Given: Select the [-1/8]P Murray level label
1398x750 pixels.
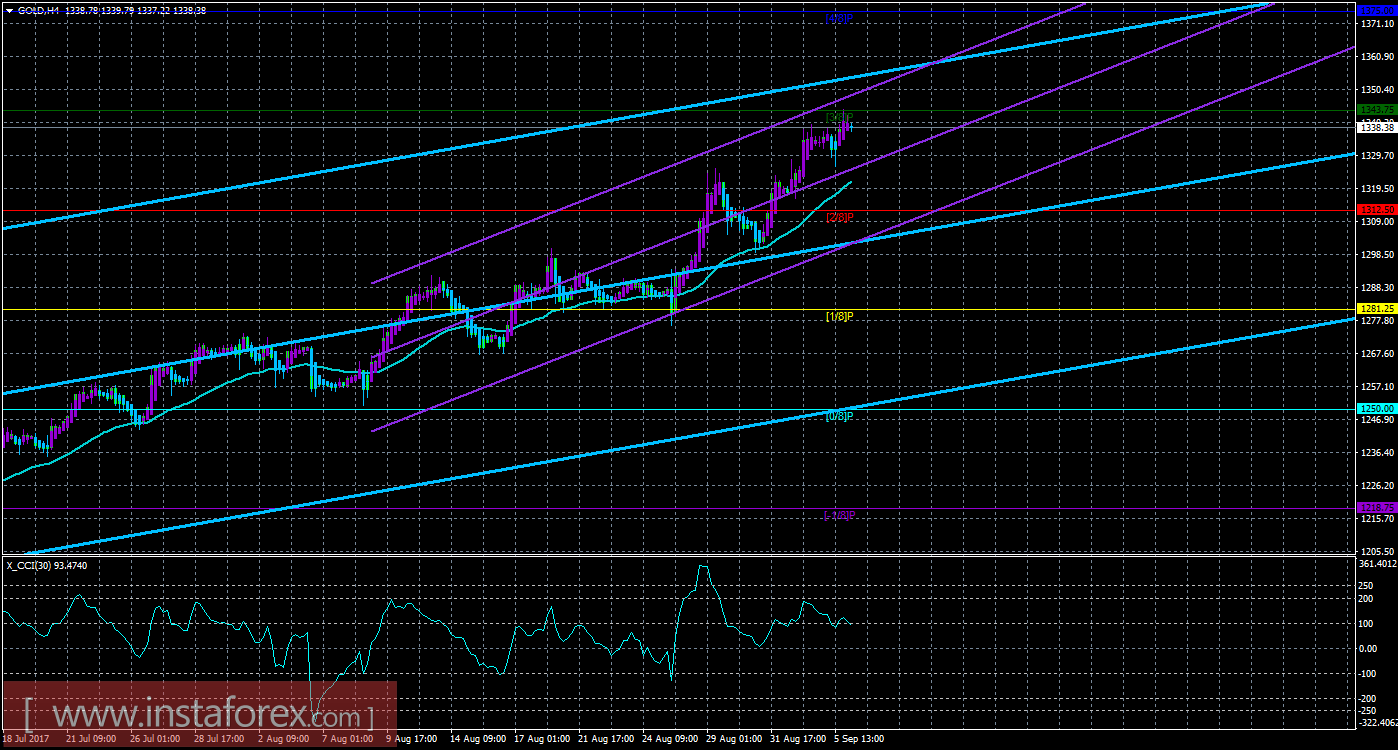Looking at the screenshot, I should click(839, 515).
